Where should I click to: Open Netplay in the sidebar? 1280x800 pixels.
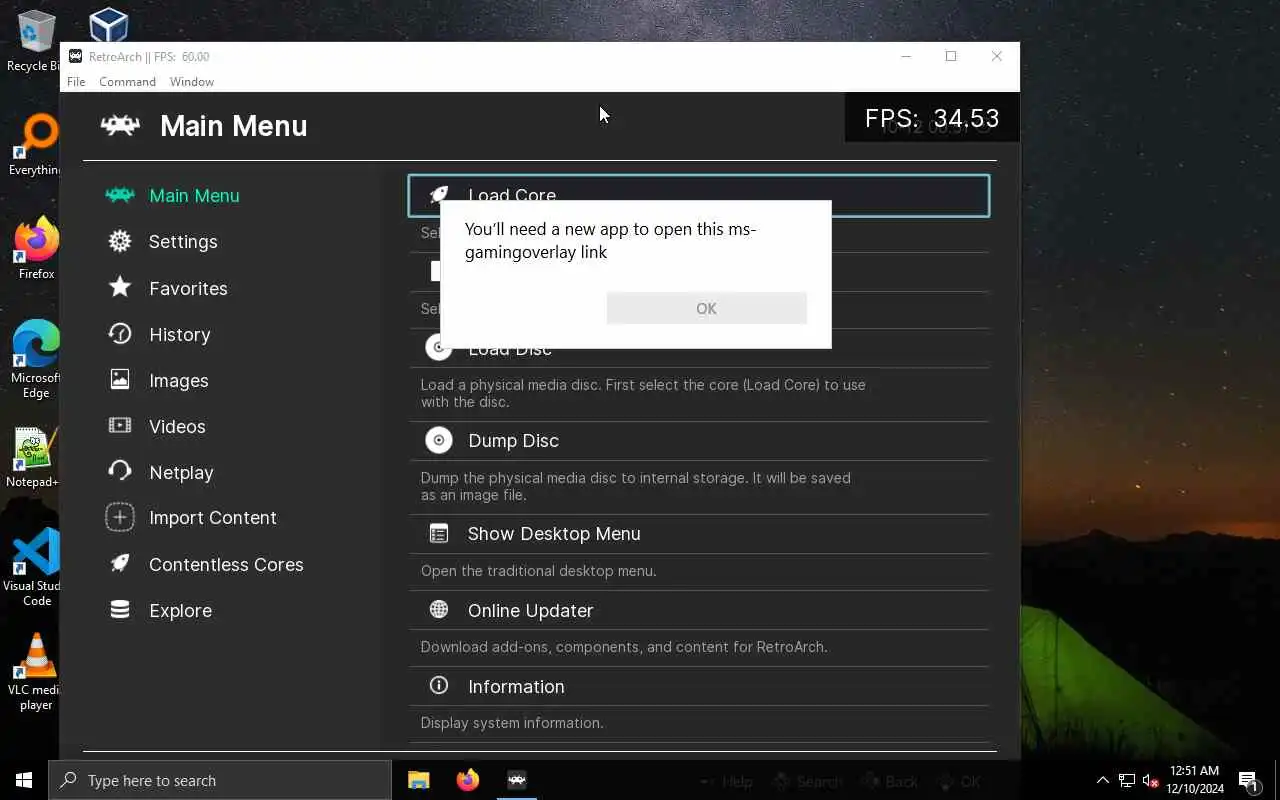click(181, 472)
